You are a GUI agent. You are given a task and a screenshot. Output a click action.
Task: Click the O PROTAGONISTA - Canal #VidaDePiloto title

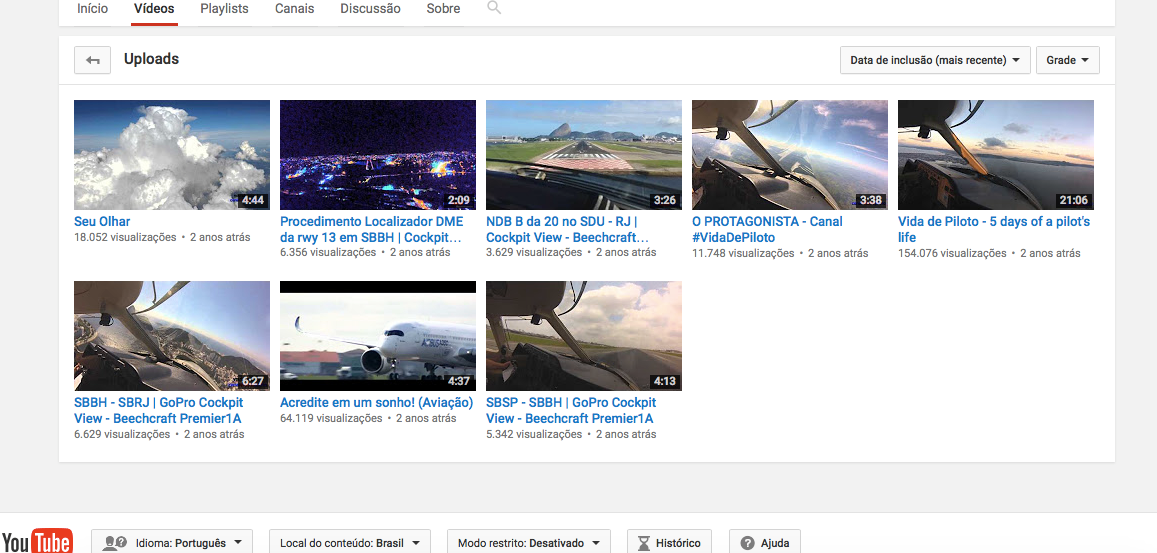[x=767, y=229]
